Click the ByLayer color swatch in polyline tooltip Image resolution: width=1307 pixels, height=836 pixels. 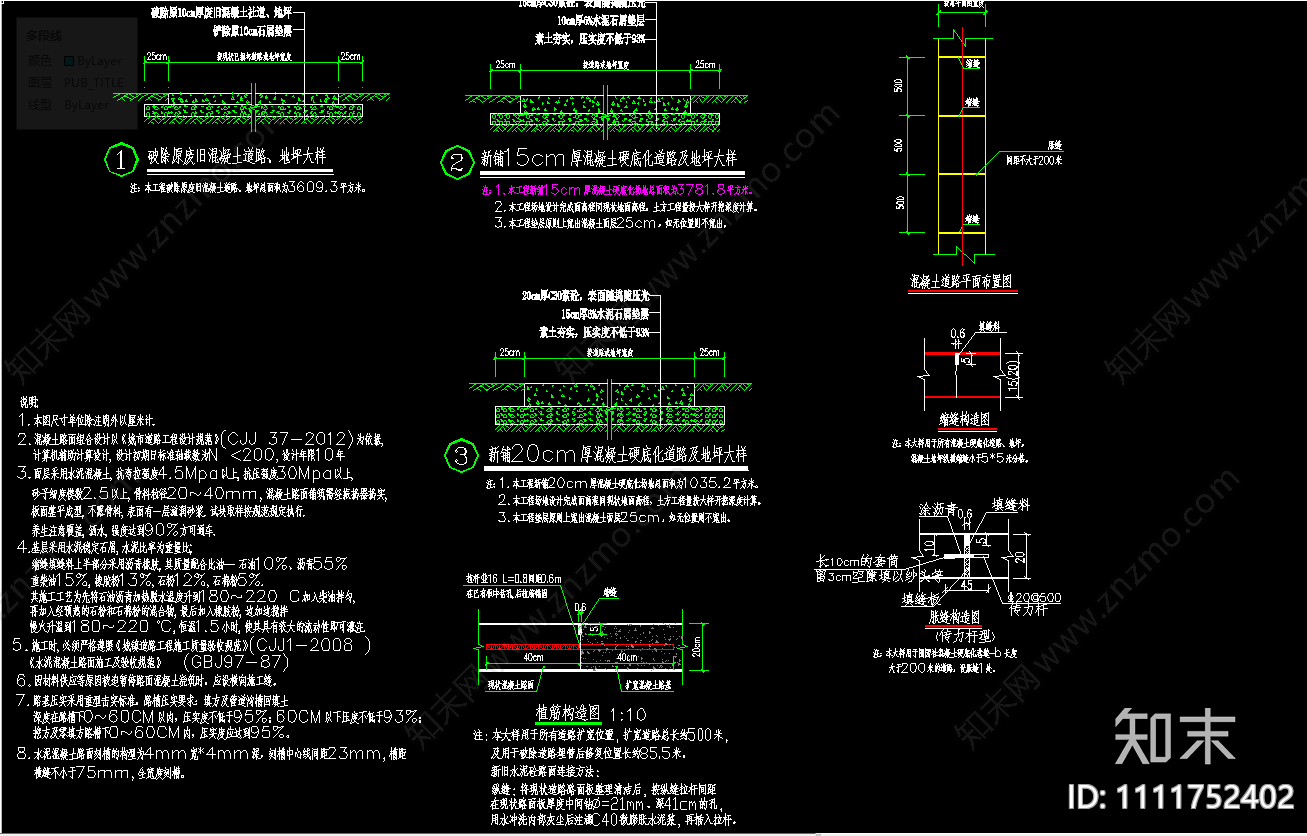(x=67, y=61)
